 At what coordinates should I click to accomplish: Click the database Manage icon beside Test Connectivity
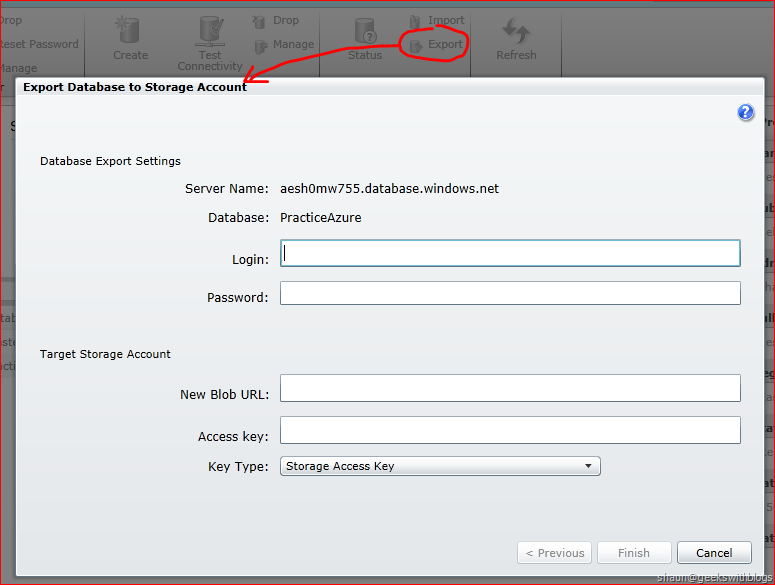tap(260, 46)
